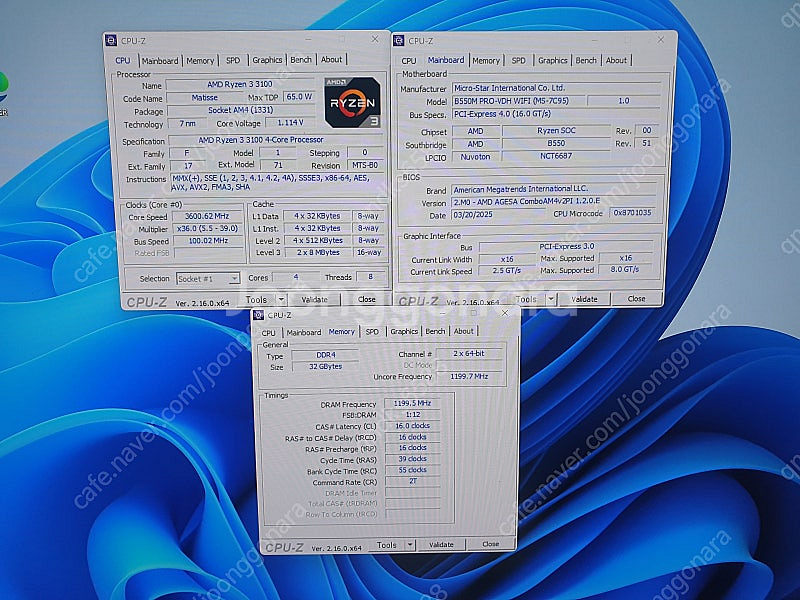Click the AMD Ryzen 3 logo image

click(x=351, y=101)
